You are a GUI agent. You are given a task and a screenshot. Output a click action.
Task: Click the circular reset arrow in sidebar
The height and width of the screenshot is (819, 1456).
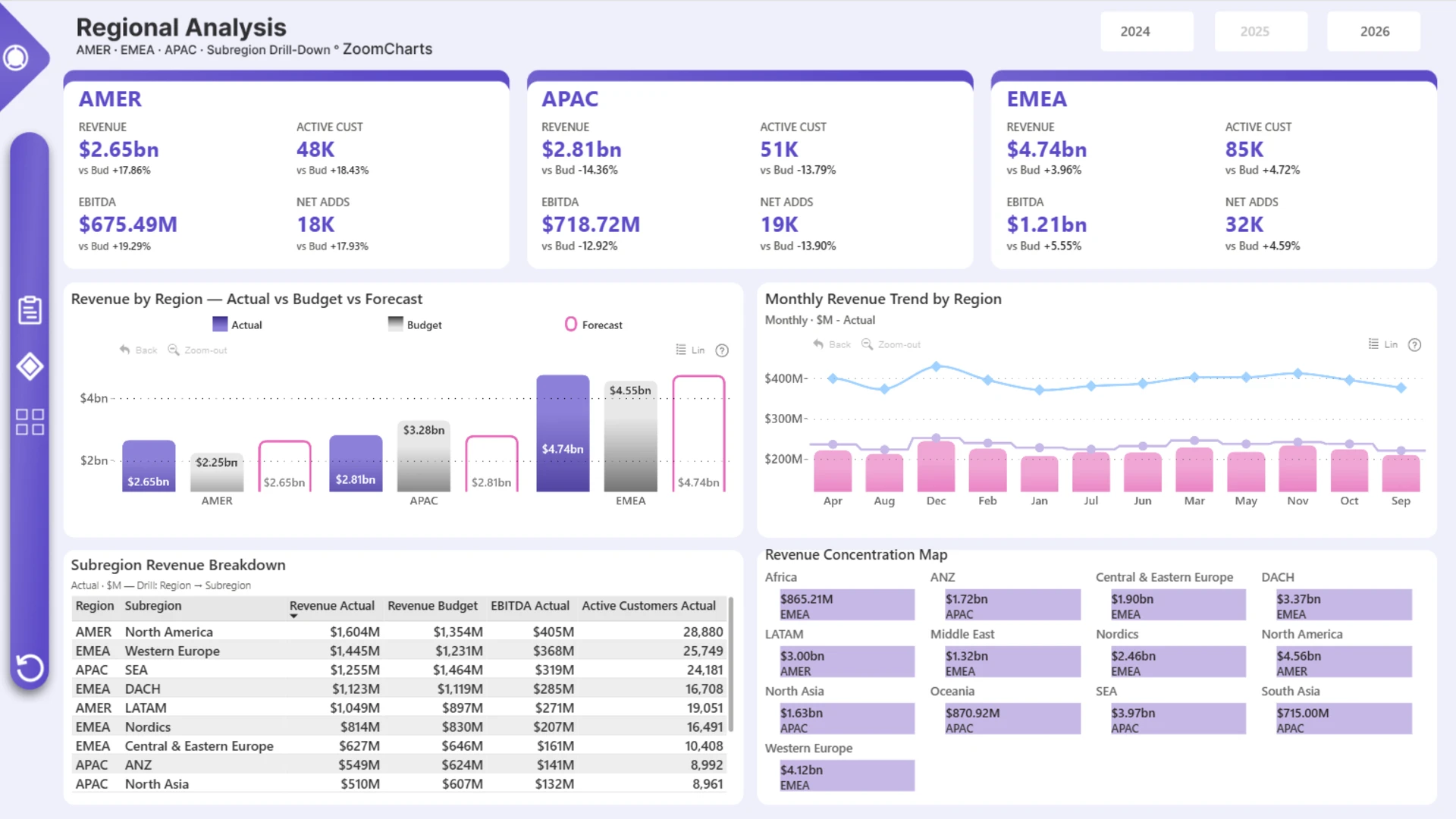[30, 667]
